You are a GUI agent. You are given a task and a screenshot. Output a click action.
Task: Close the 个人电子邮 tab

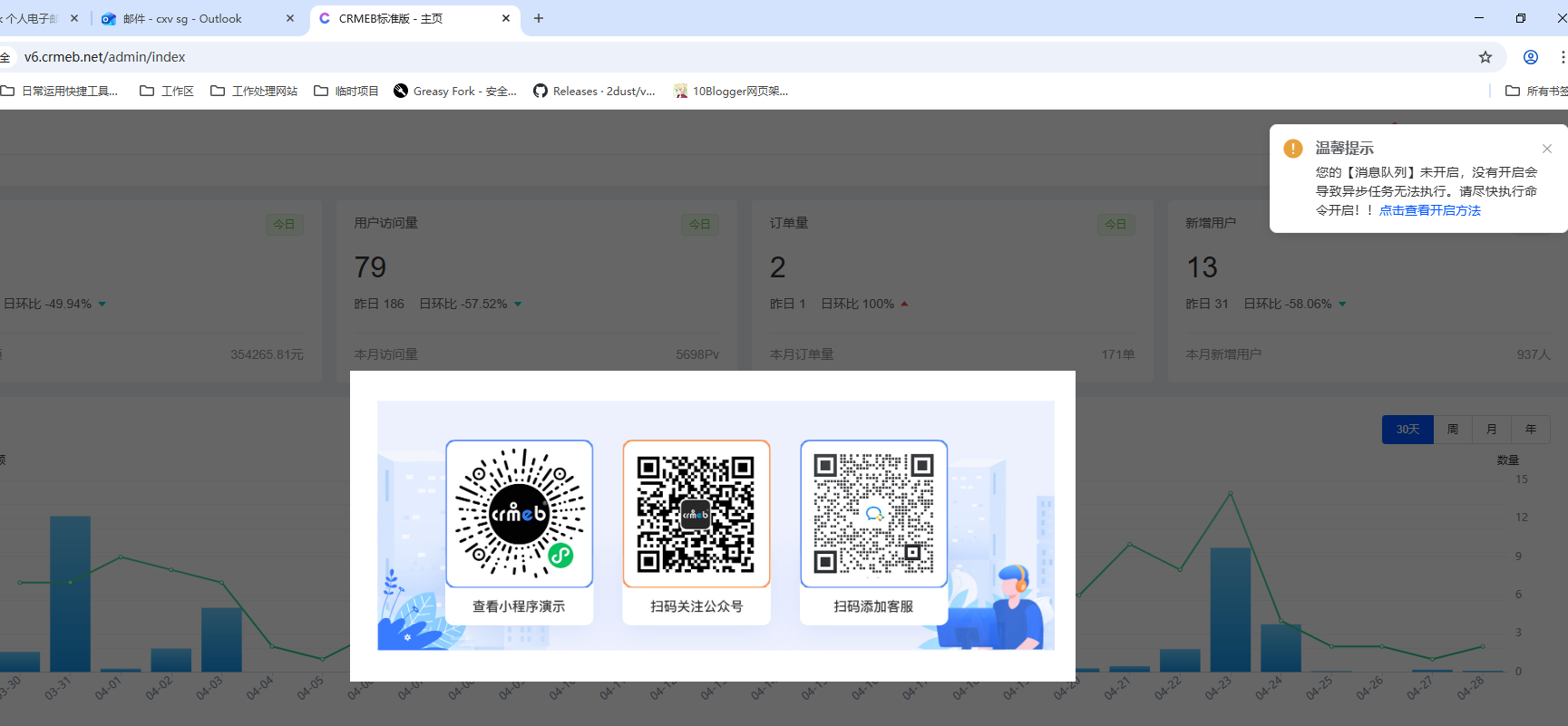click(x=74, y=18)
